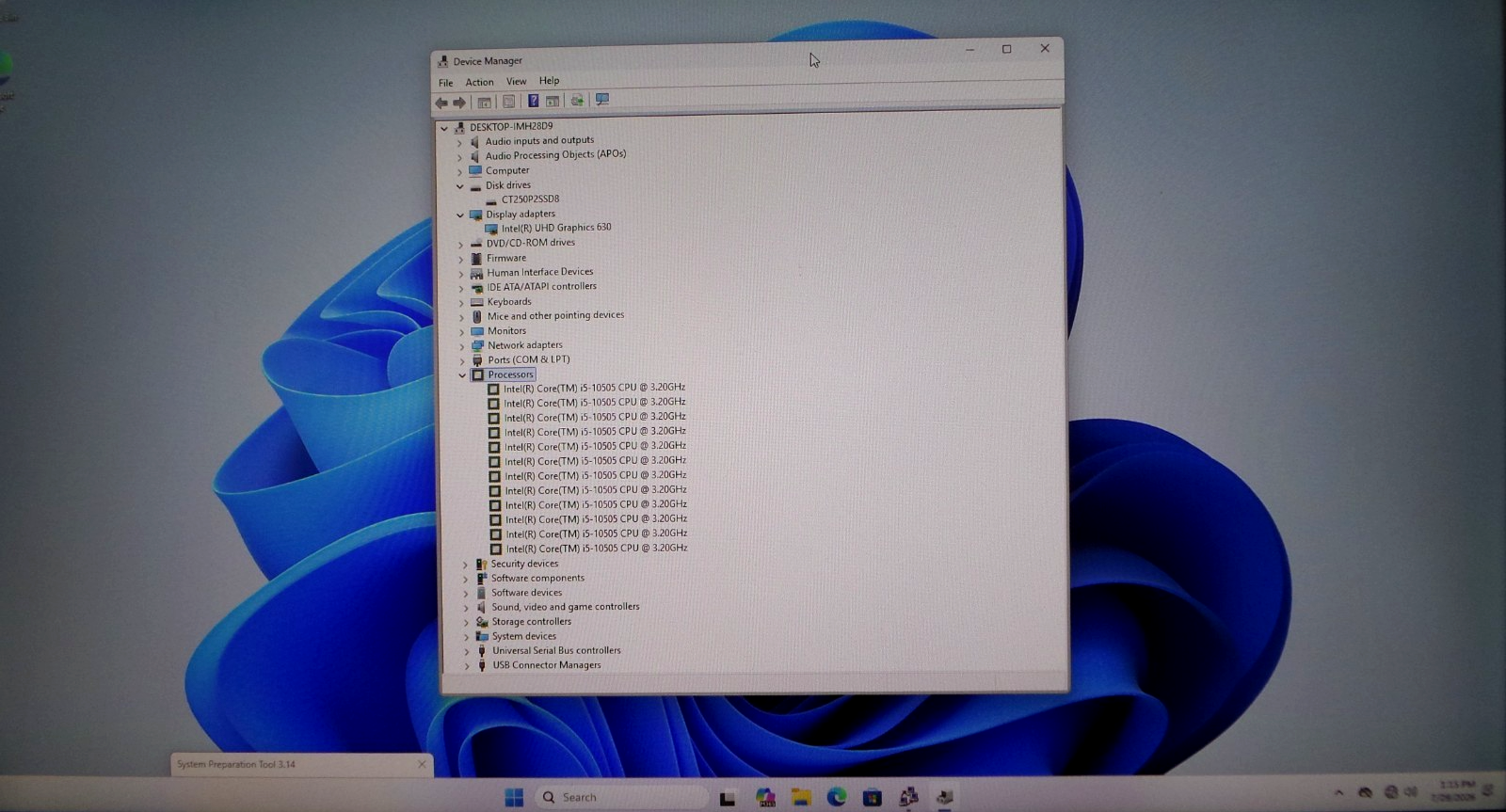Collapse the Display adapters category
The width and height of the screenshot is (1506, 812).
click(x=460, y=215)
